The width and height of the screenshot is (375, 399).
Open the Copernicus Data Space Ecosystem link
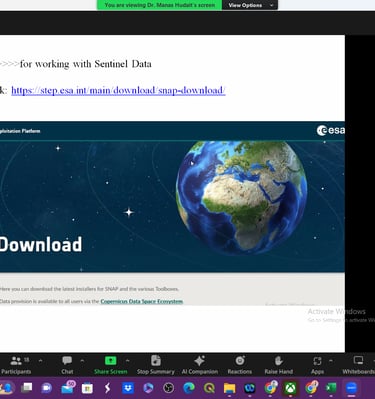(x=142, y=301)
